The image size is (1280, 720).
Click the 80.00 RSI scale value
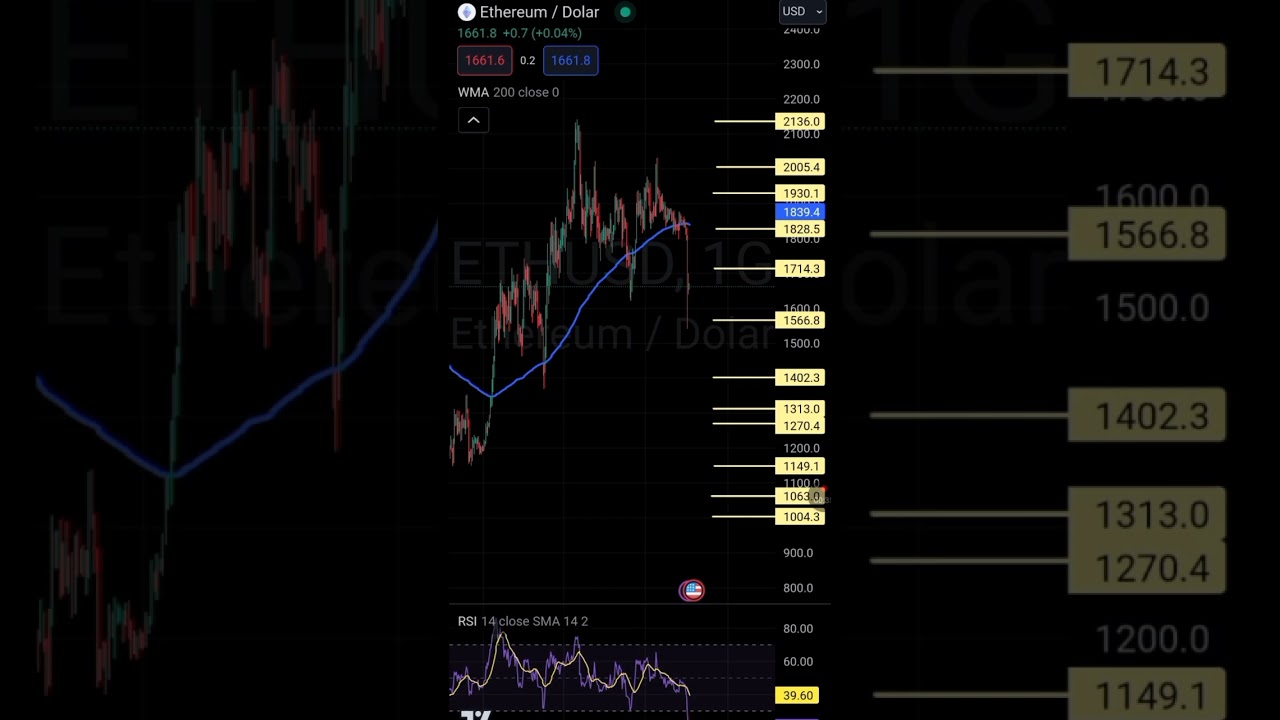[x=798, y=629]
